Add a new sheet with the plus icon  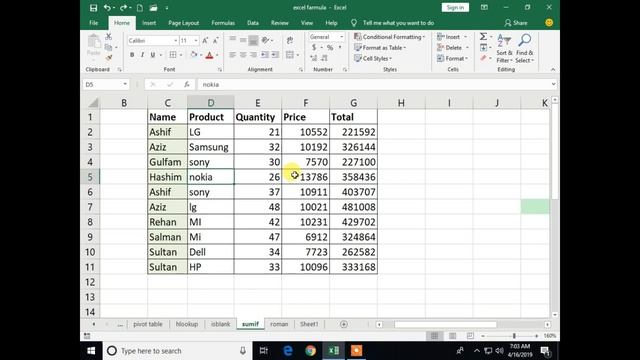[344, 324]
